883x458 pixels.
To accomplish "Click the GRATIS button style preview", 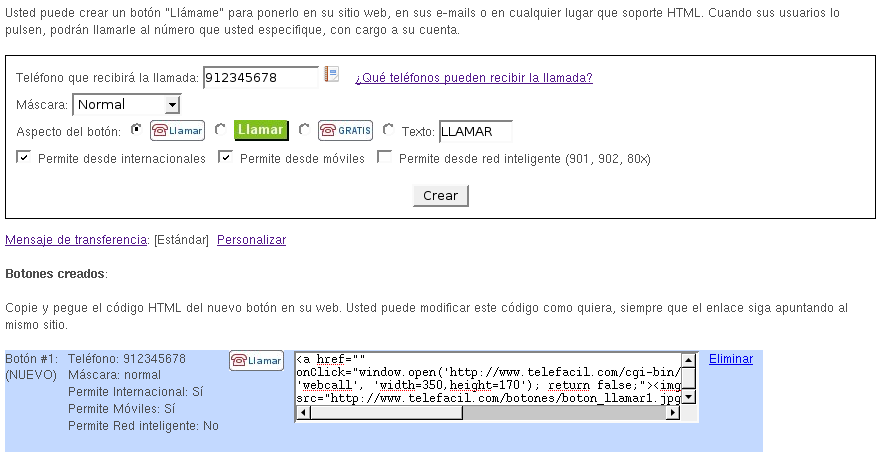I will point(345,130).
